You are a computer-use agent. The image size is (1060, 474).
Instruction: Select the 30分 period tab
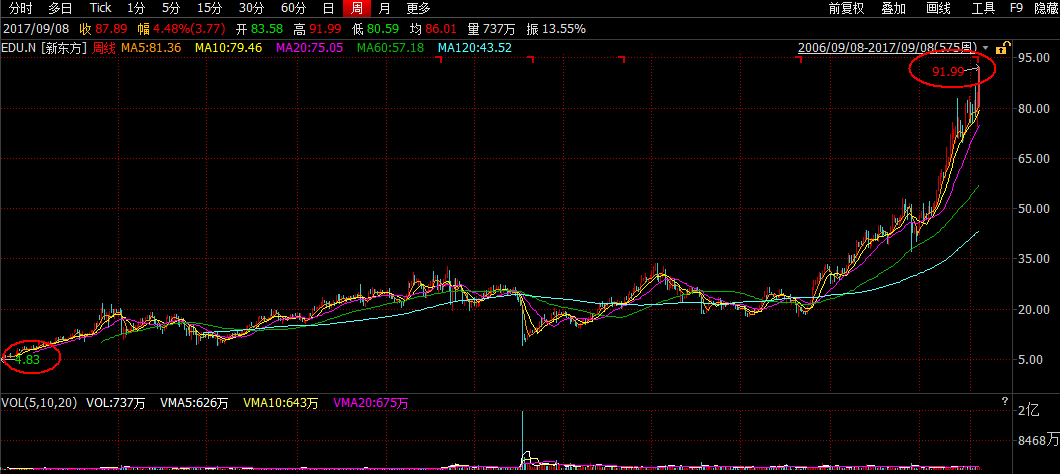251,9
